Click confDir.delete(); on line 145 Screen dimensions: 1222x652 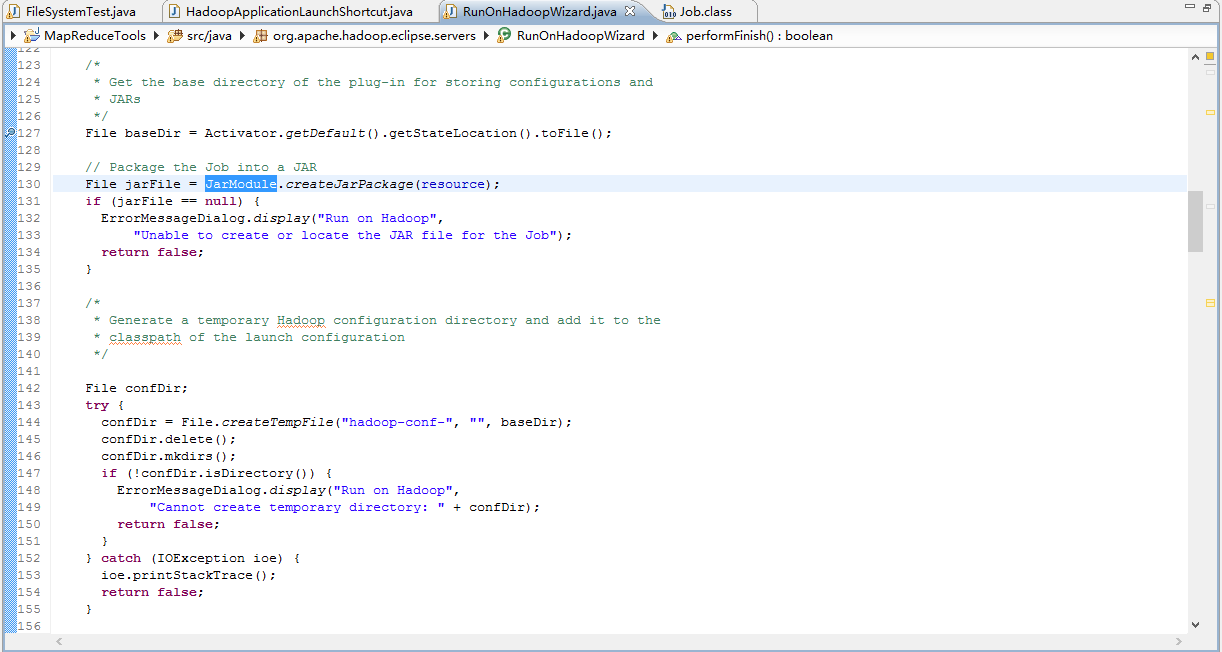[x=169, y=439]
